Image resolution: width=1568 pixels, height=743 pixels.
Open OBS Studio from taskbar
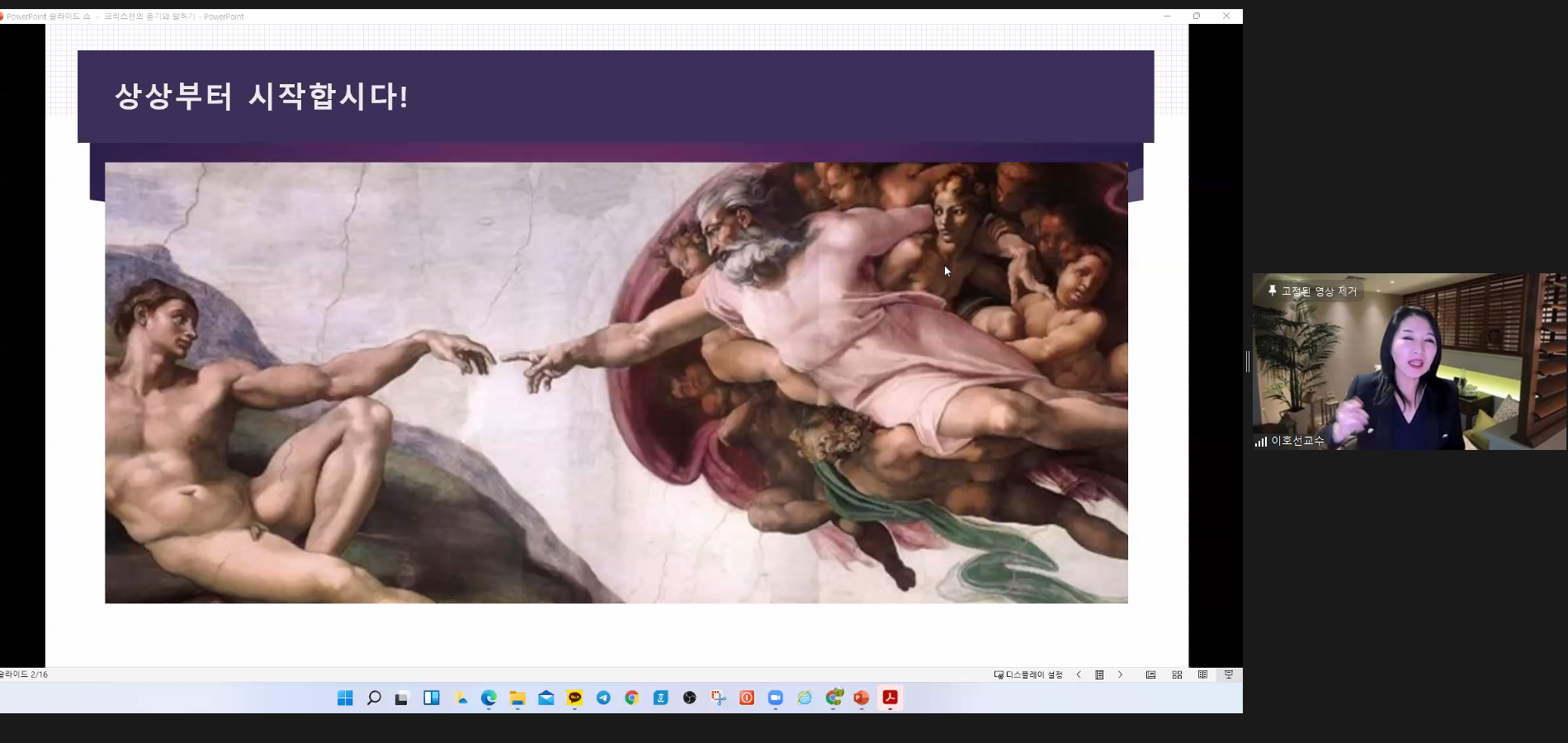tap(689, 698)
